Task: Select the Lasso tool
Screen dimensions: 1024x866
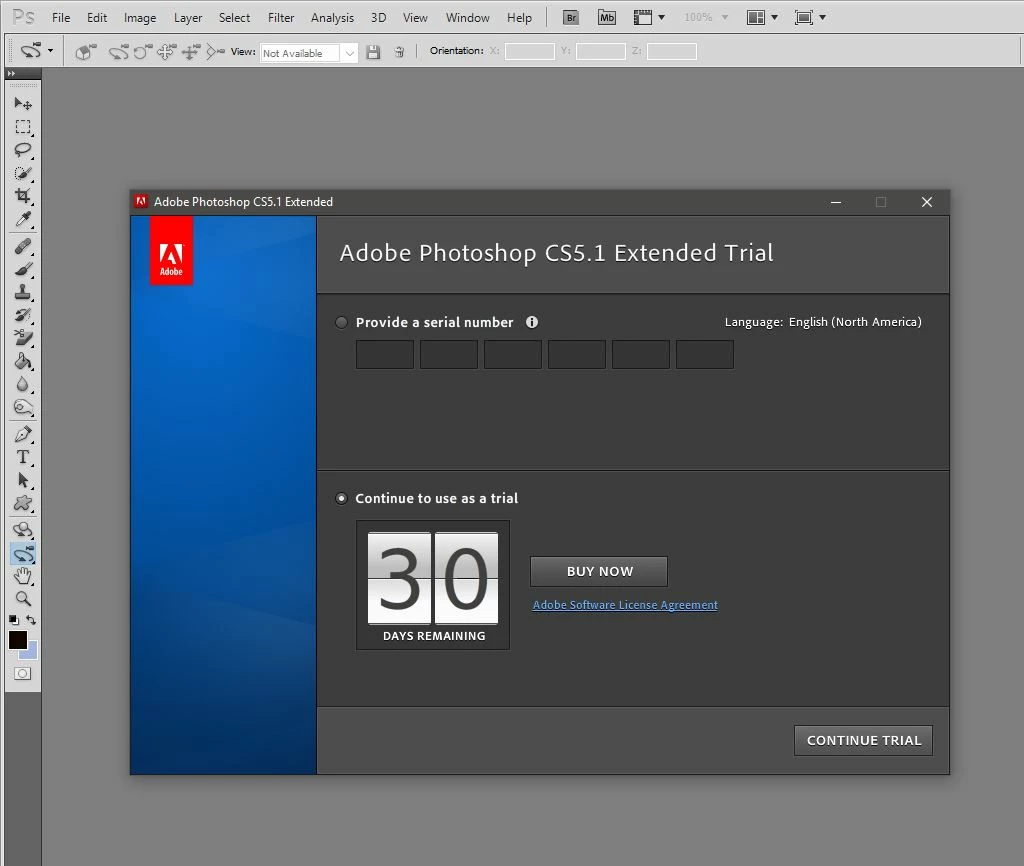Action: pos(23,150)
